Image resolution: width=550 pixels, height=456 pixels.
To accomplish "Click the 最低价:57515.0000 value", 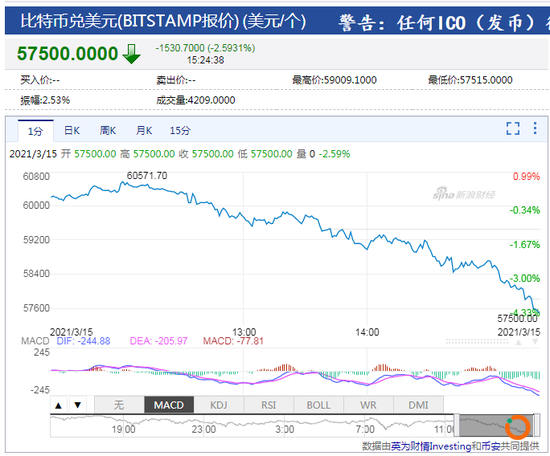I will coord(470,80).
